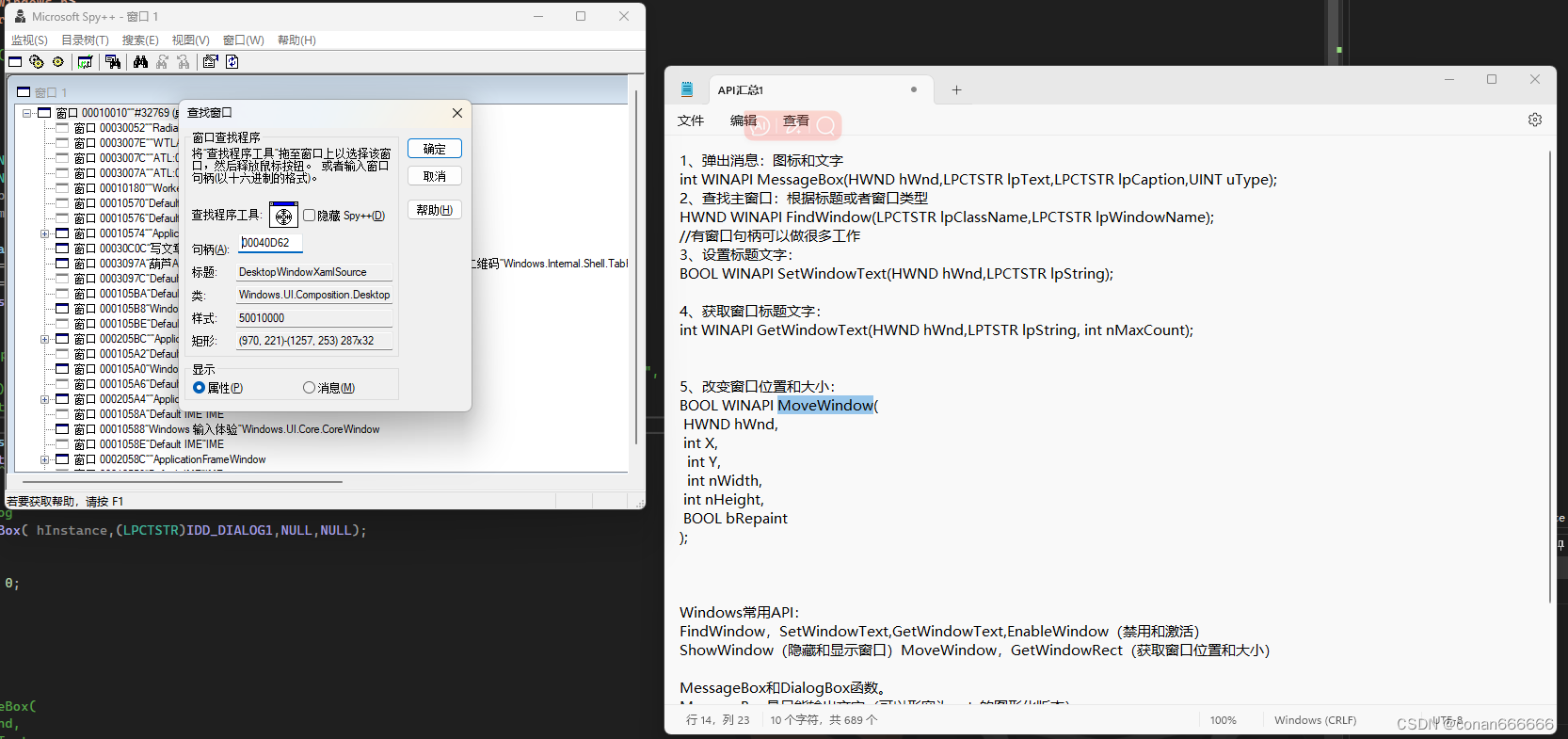This screenshot has width=1568, height=739.
Task: Click window icon of root 00010010 node
Action: click(x=44, y=113)
